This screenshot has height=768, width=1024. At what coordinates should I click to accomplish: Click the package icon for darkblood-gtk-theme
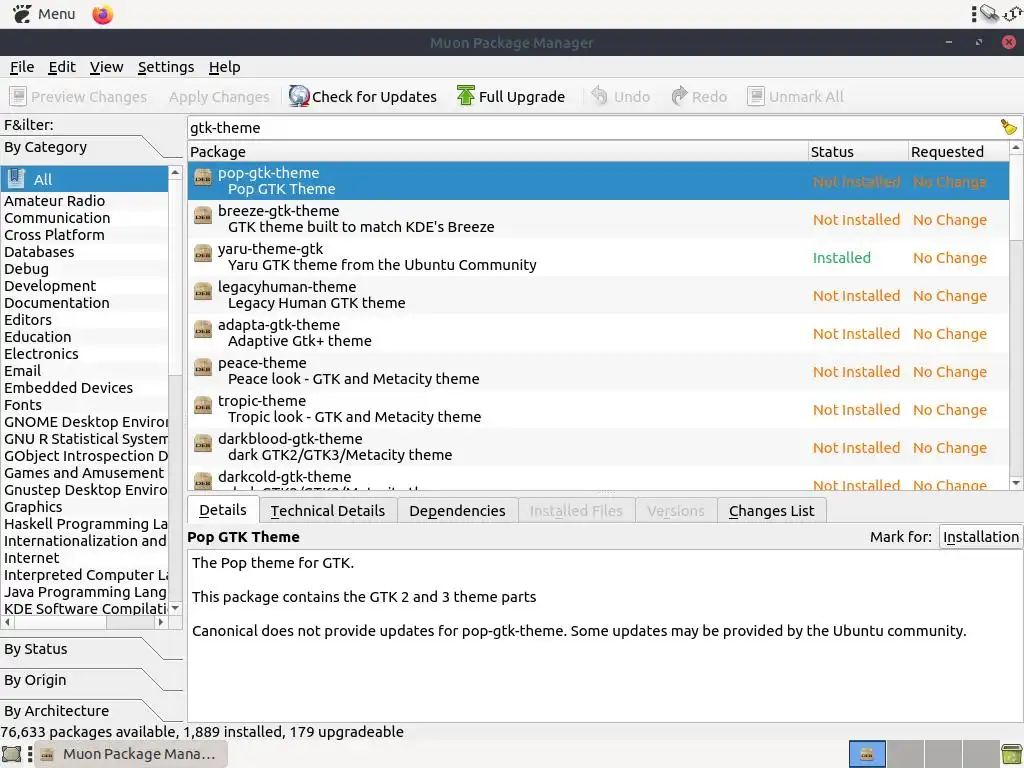[203, 443]
